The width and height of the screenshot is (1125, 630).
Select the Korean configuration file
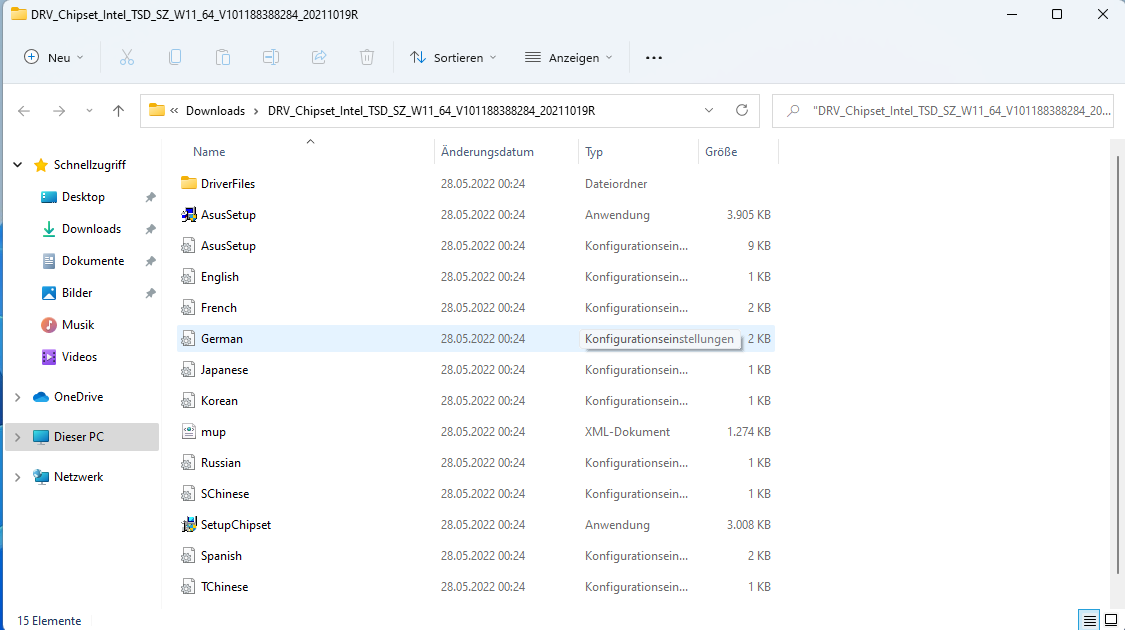[x=476, y=400]
